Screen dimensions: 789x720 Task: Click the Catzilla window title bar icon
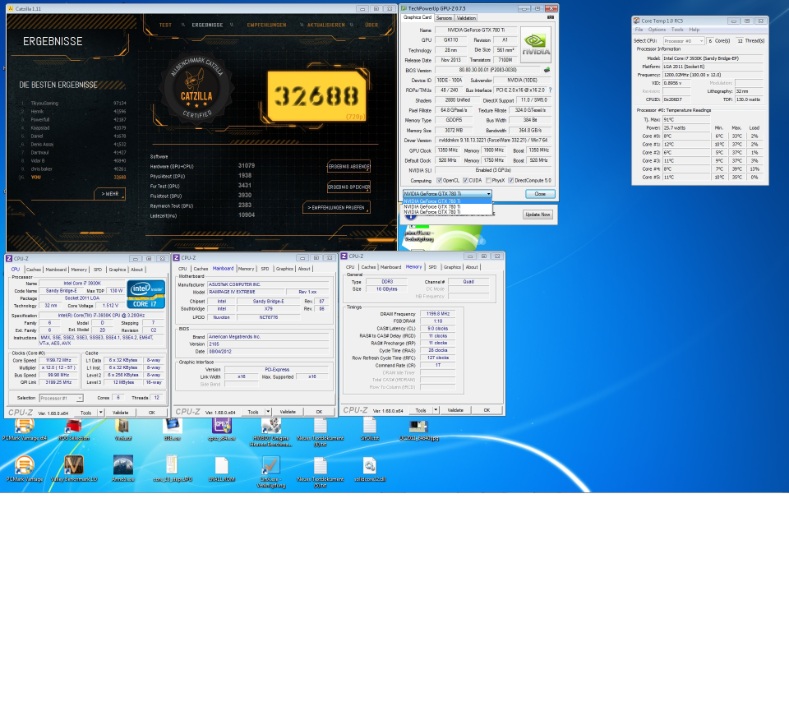(x=11, y=9)
